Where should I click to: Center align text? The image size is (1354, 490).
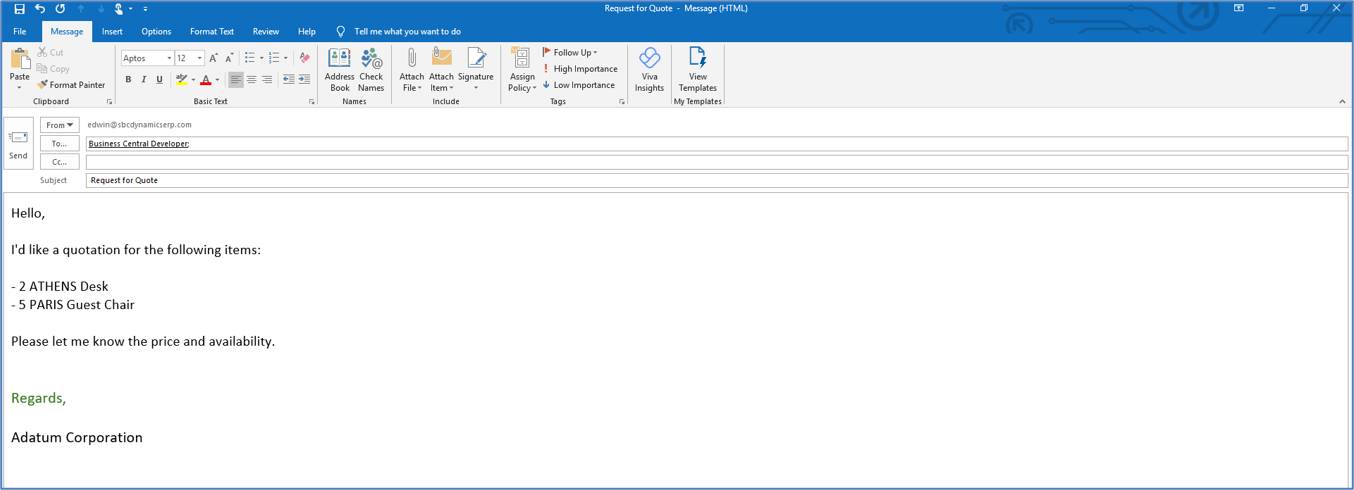pyautogui.click(x=251, y=80)
